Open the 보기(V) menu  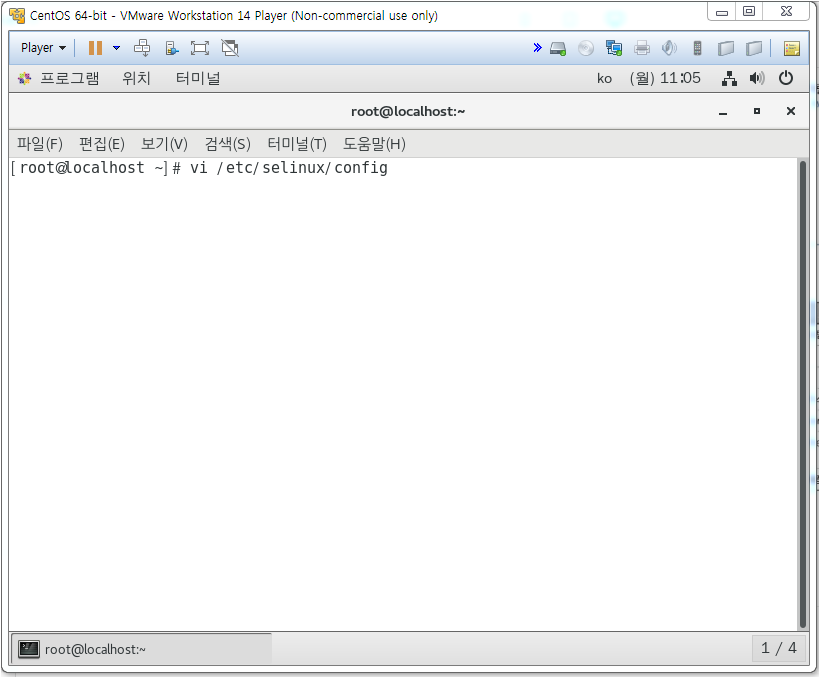point(164,144)
